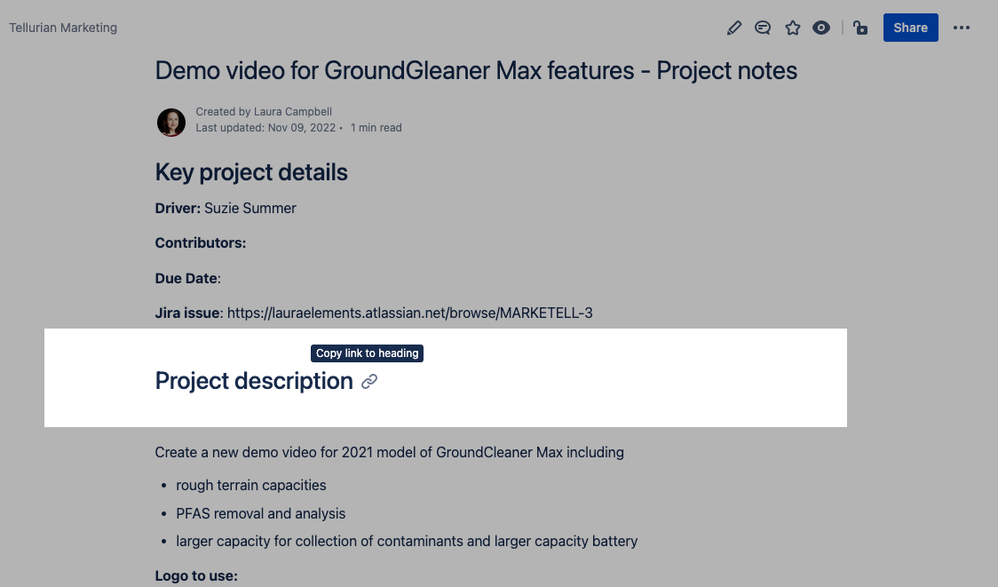Click the 1 min read text
This screenshot has height=587, width=998.
coord(376,128)
